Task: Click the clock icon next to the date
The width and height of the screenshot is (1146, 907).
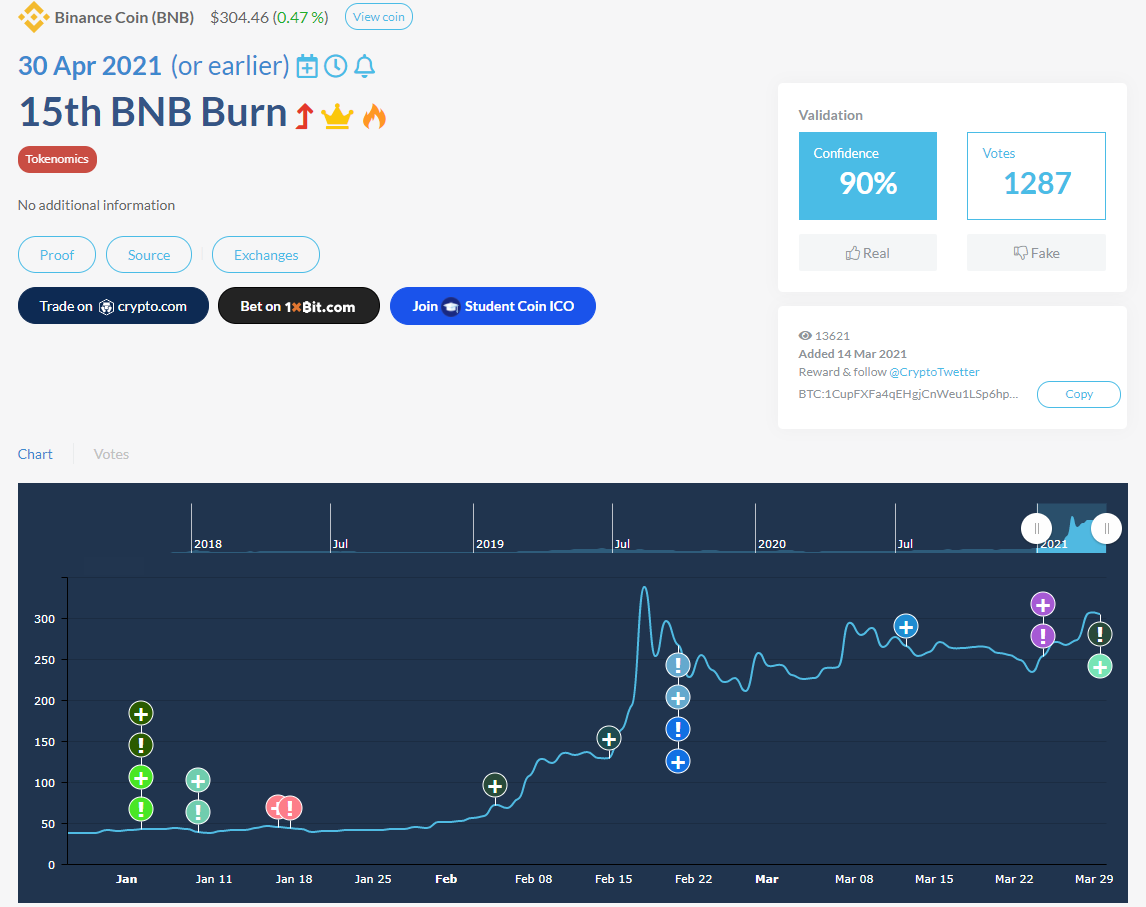Action: pyautogui.click(x=336, y=67)
